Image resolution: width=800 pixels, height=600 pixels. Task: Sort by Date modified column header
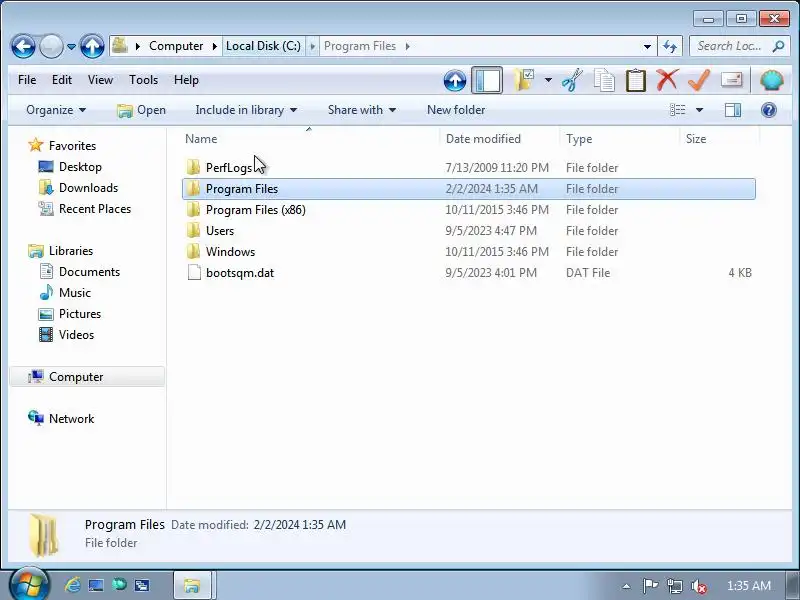point(499,139)
